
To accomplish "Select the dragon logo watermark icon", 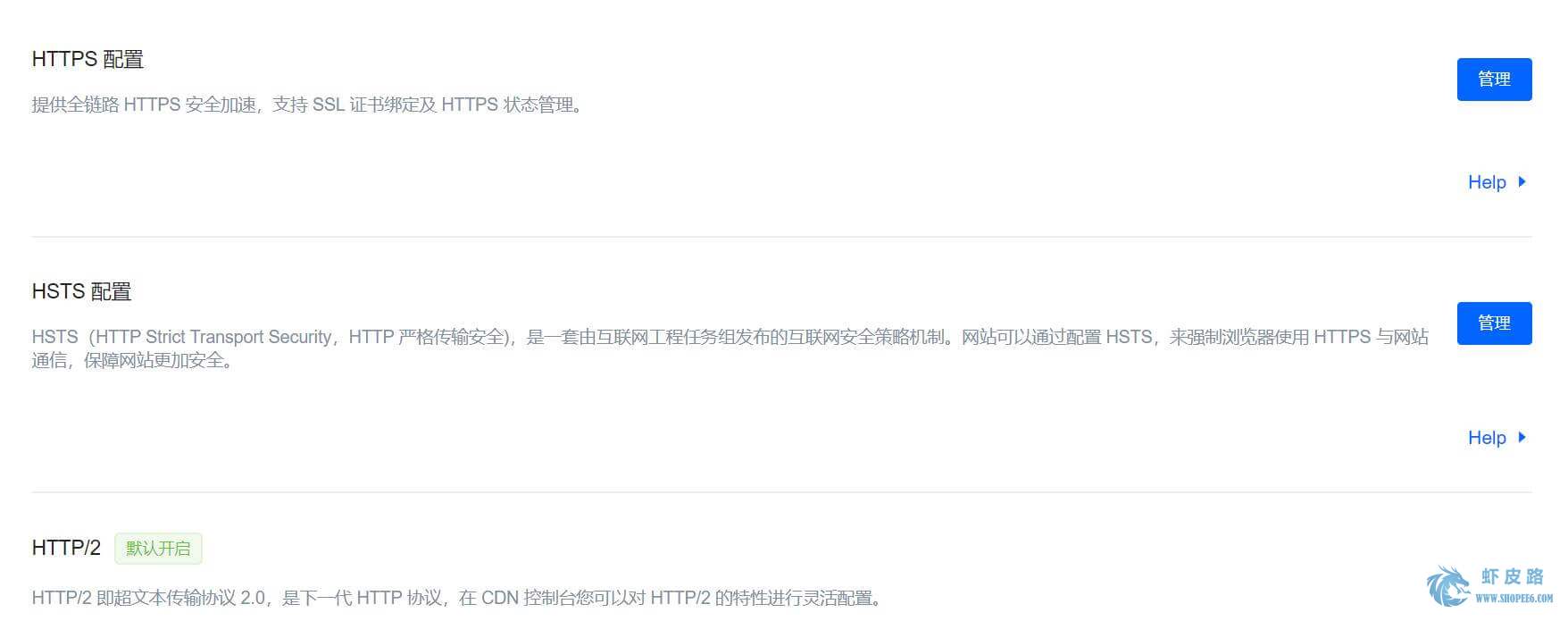I will [1447, 586].
